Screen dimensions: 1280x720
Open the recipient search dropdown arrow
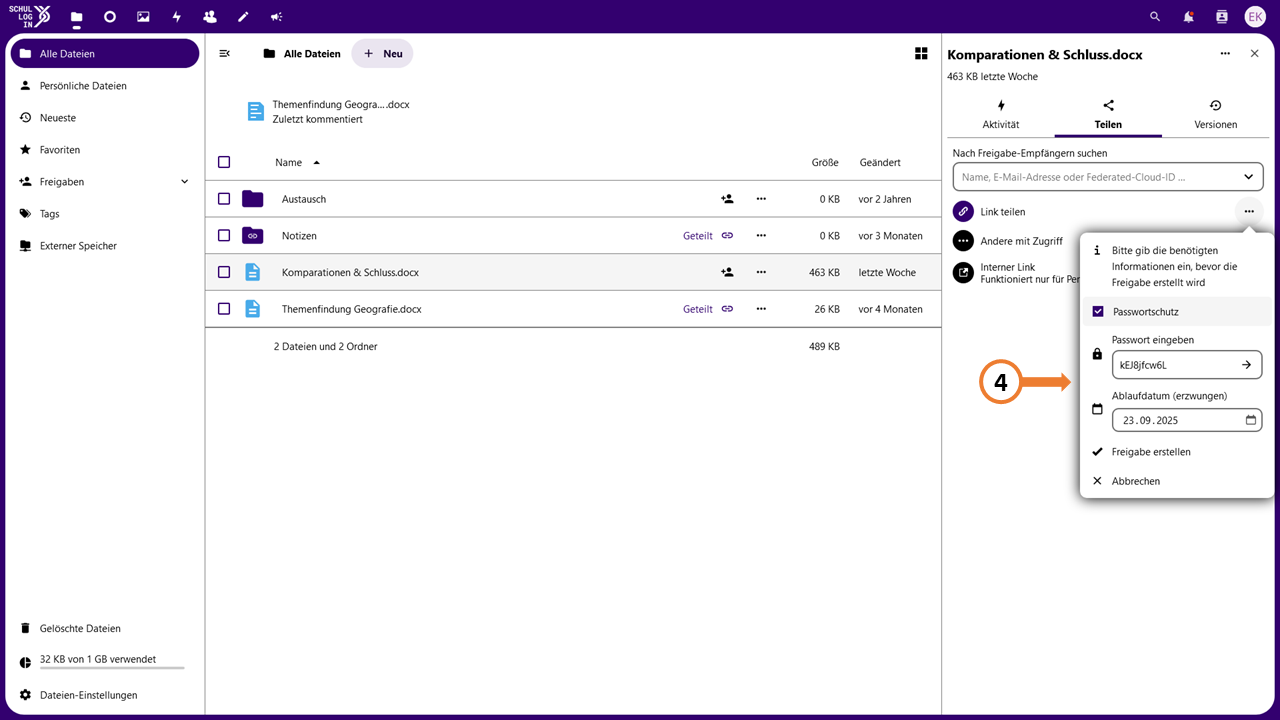[x=1248, y=177]
